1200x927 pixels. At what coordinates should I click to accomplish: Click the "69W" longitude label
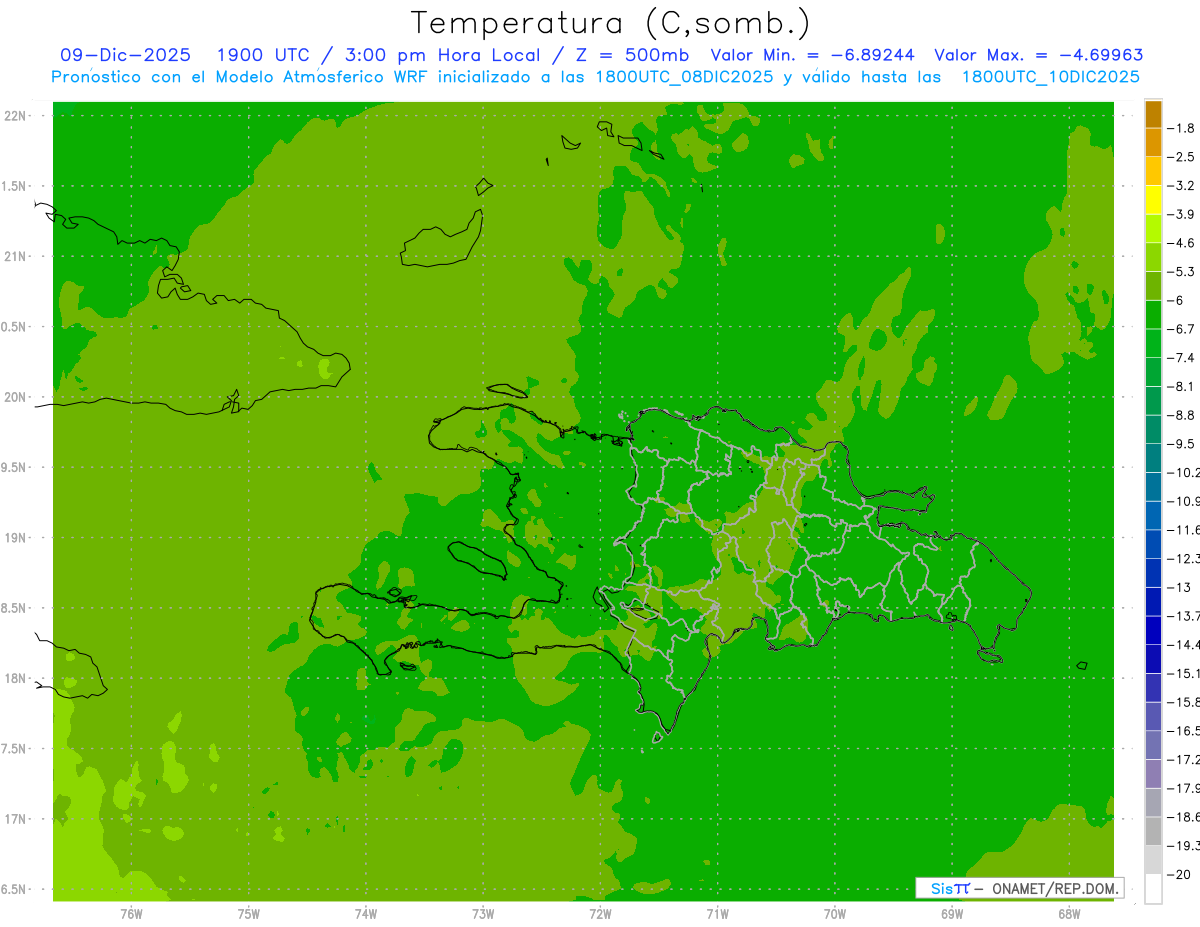click(952, 913)
